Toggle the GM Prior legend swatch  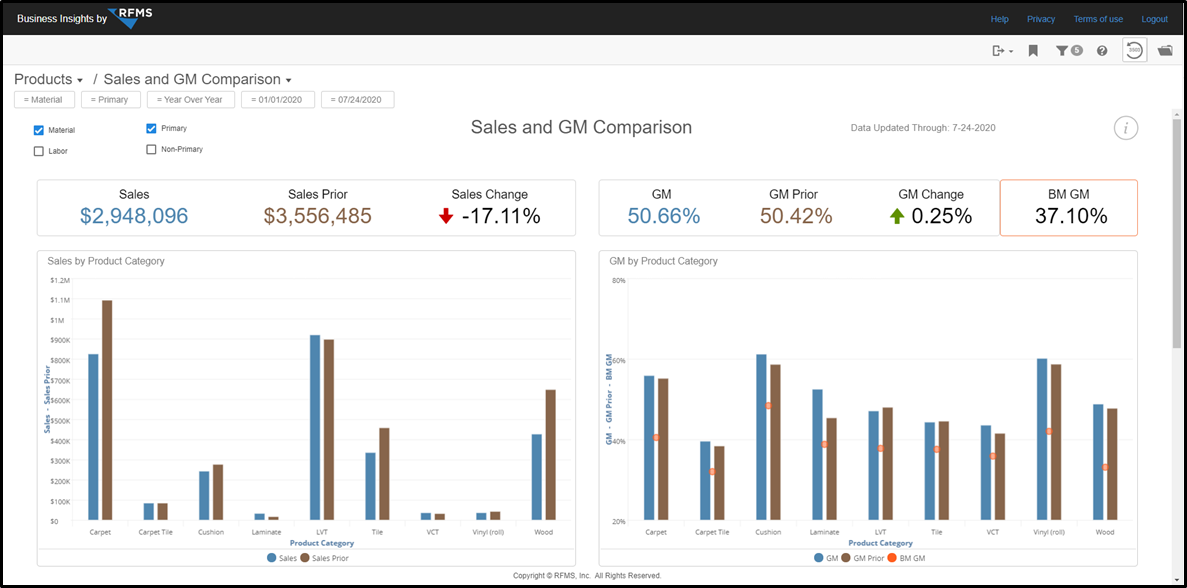[846, 558]
